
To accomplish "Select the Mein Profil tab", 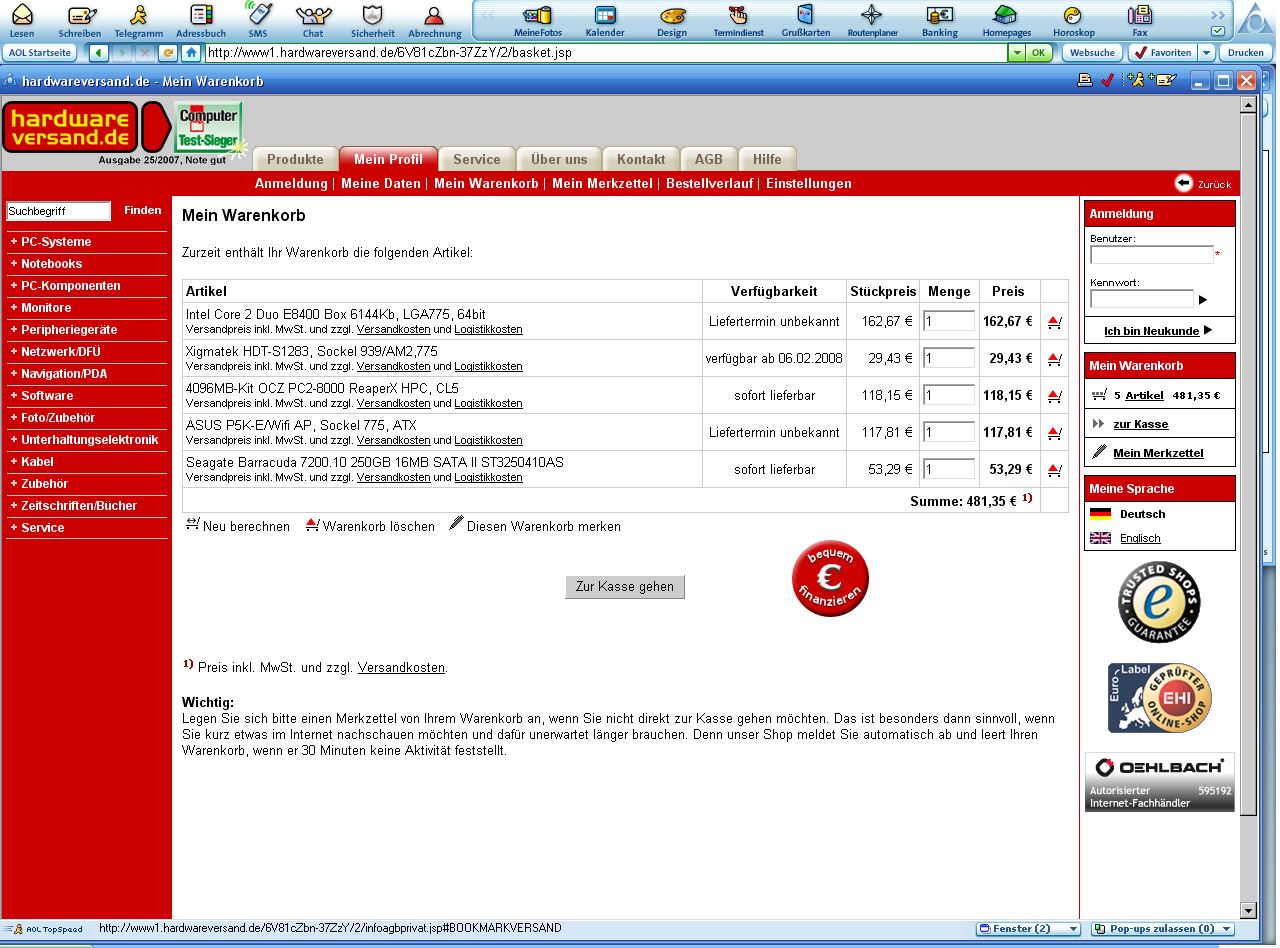I will coord(388,159).
